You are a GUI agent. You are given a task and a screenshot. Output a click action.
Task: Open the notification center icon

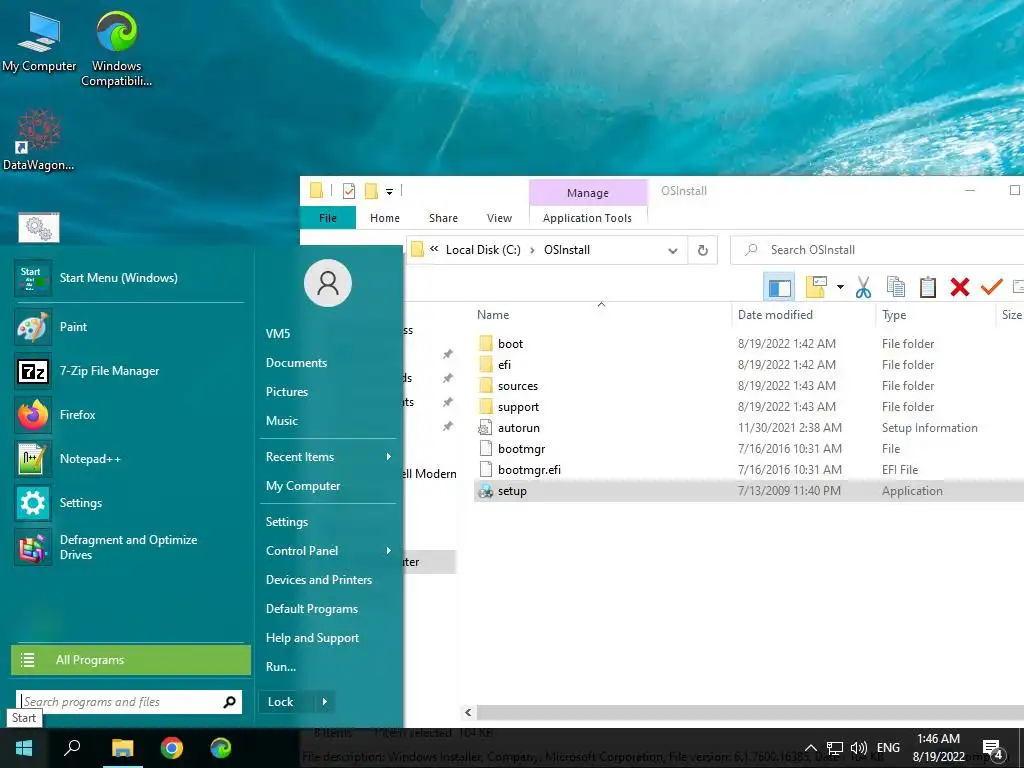[x=993, y=749]
